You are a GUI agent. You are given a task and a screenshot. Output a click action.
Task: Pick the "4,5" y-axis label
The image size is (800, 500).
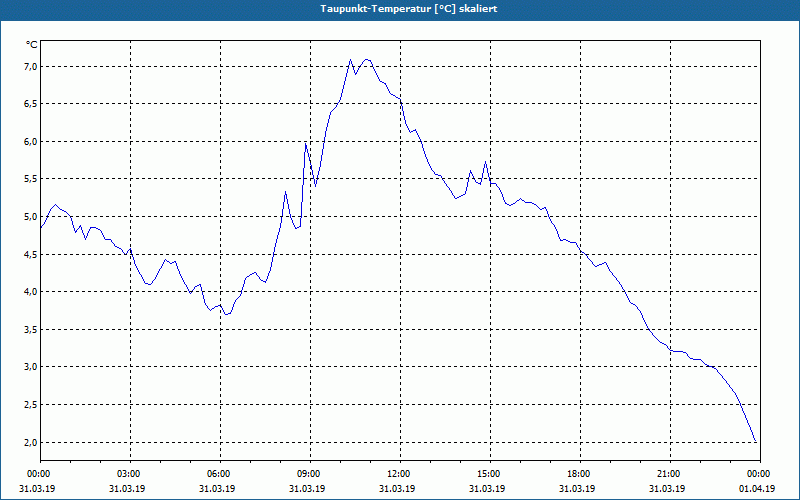coord(31,254)
